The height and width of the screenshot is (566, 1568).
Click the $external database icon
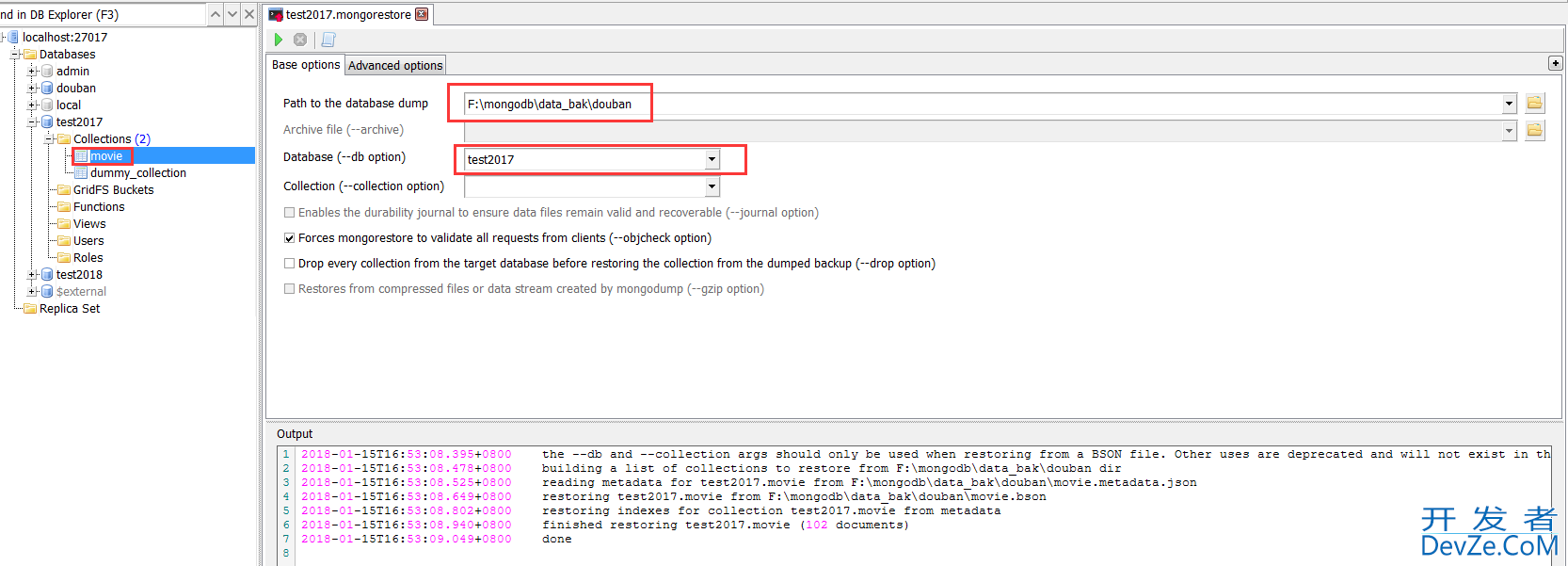coord(47,292)
